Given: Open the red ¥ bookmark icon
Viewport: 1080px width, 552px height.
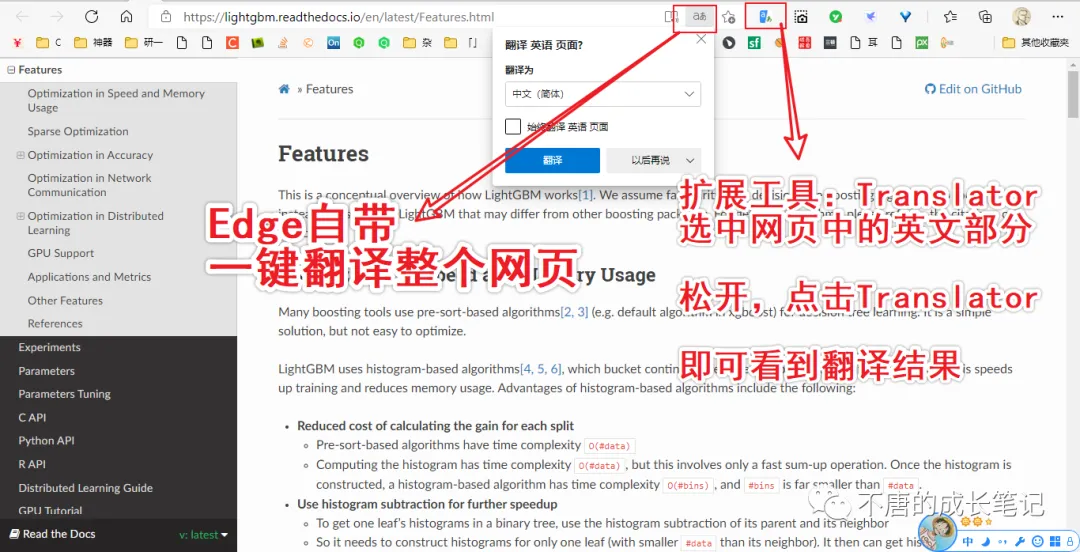Looking at the screenshot, I should click(19, 43).
